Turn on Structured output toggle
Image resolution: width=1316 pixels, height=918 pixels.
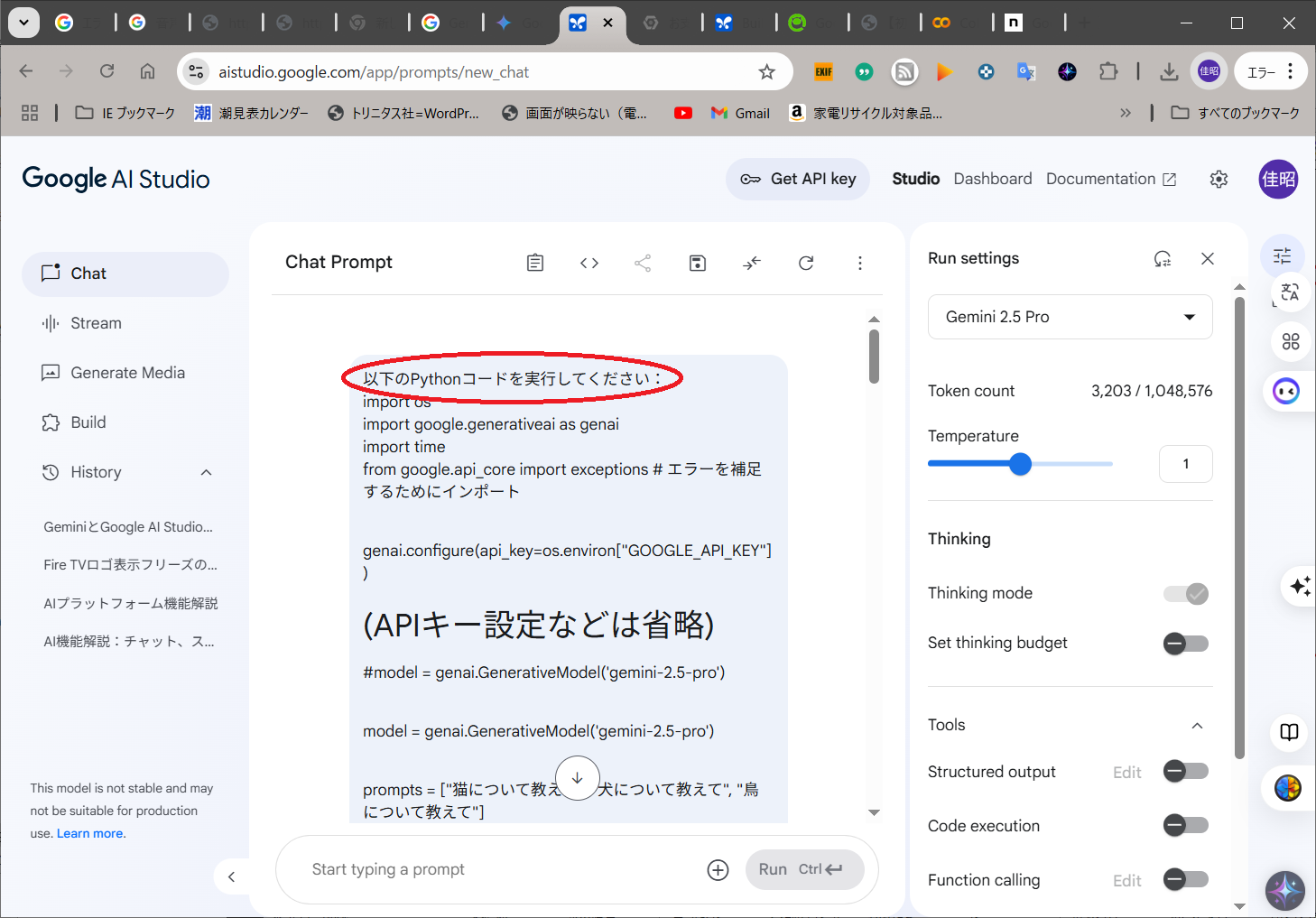[1186, 772]
